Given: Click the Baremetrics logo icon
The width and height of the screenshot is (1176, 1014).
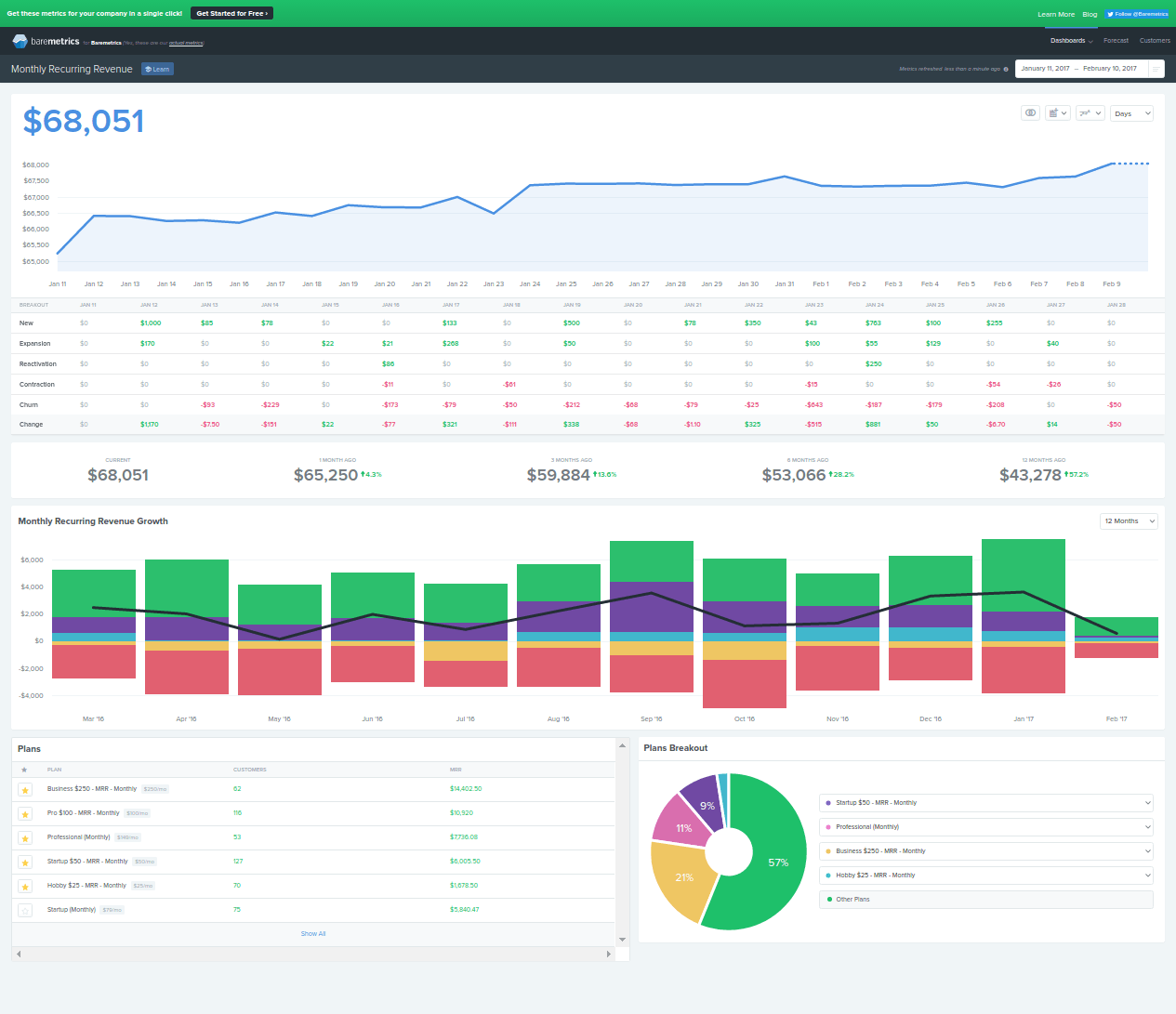Looking at the screenshot, I should (20, 41).
